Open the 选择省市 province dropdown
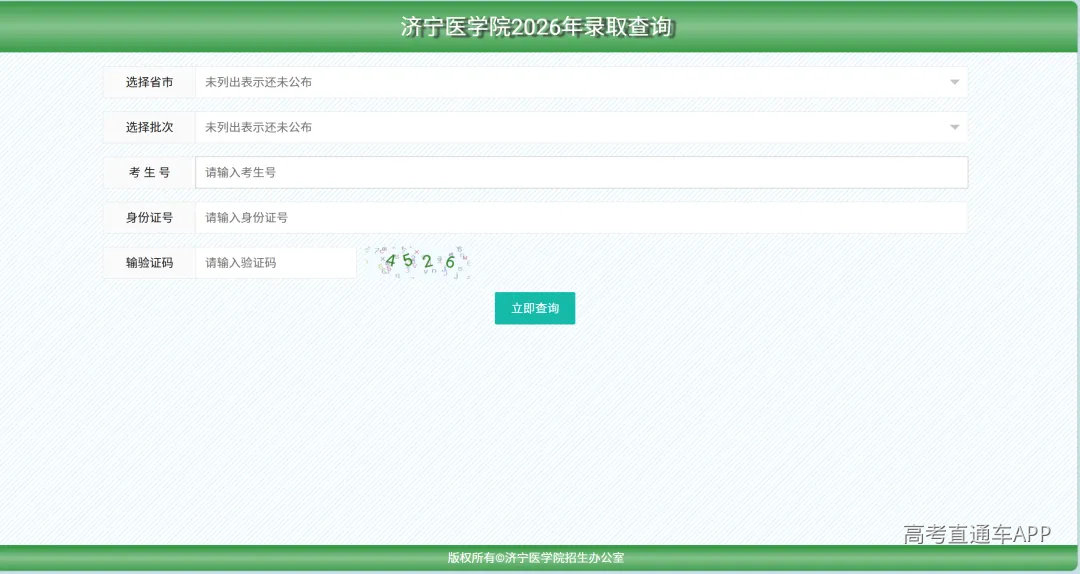The width and height of the screenshot is (1080, 574). (581, 82)
